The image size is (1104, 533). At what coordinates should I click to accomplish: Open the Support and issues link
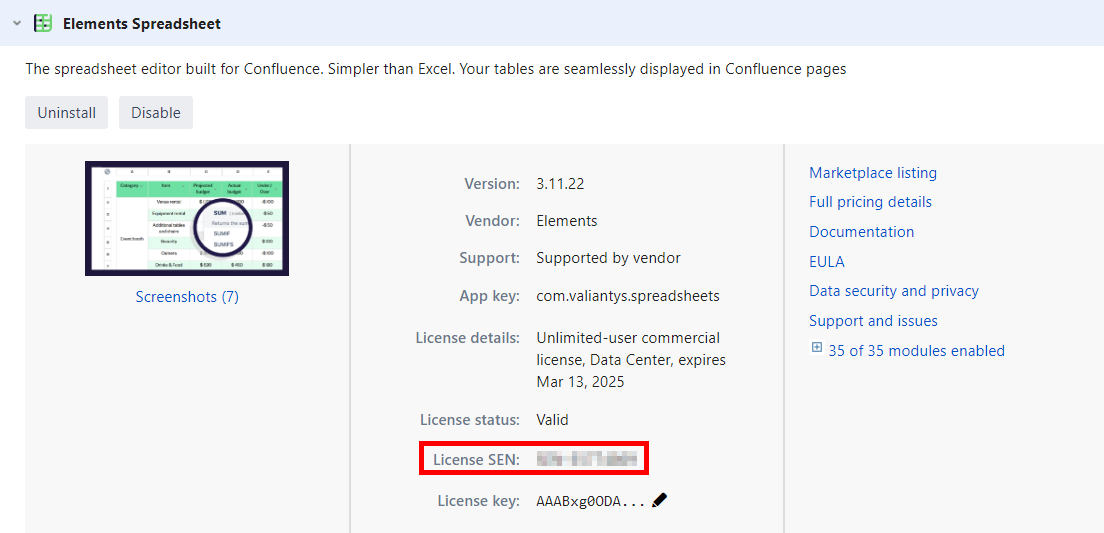873,321
